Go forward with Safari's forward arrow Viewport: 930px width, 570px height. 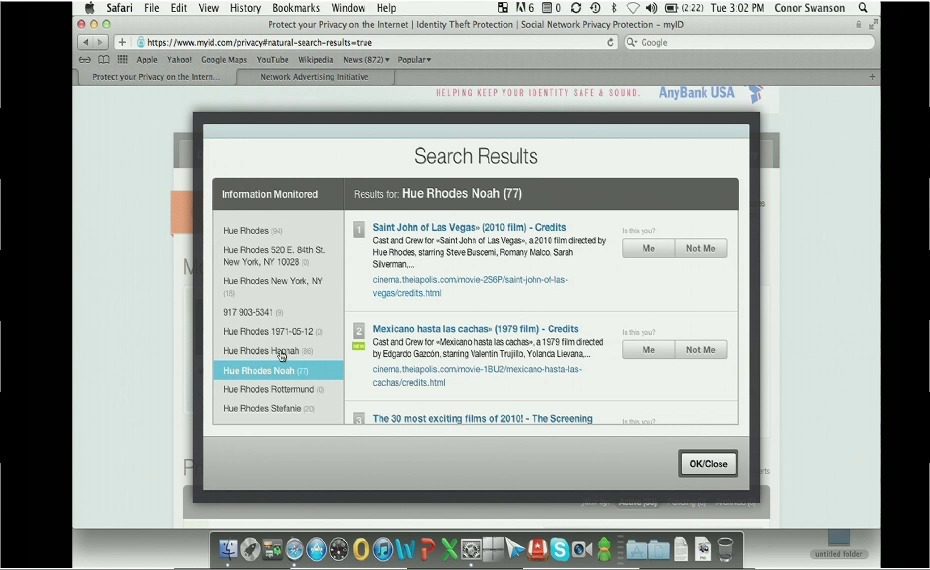click(100, 42)
